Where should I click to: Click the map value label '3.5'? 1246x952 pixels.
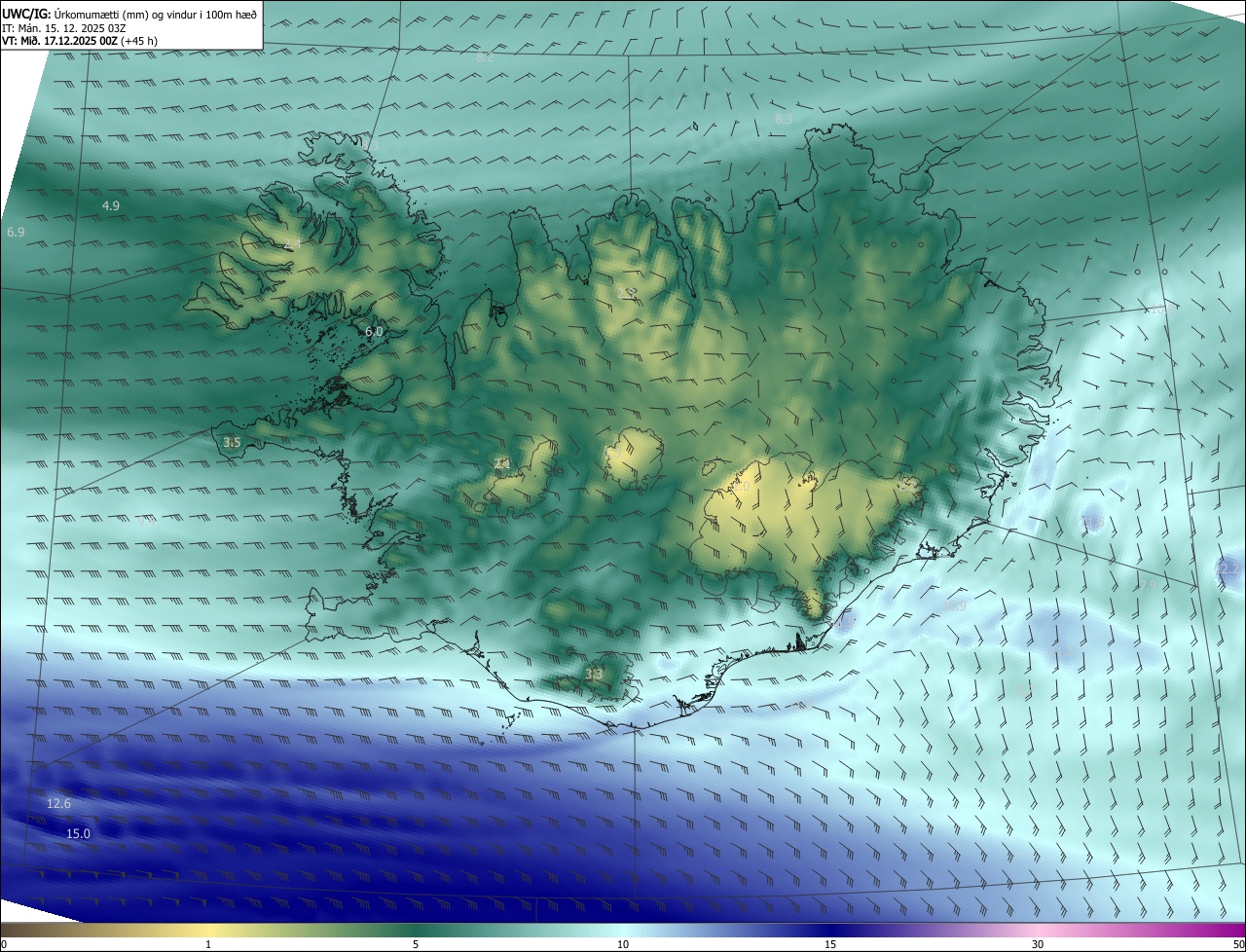tap(232, 443)
